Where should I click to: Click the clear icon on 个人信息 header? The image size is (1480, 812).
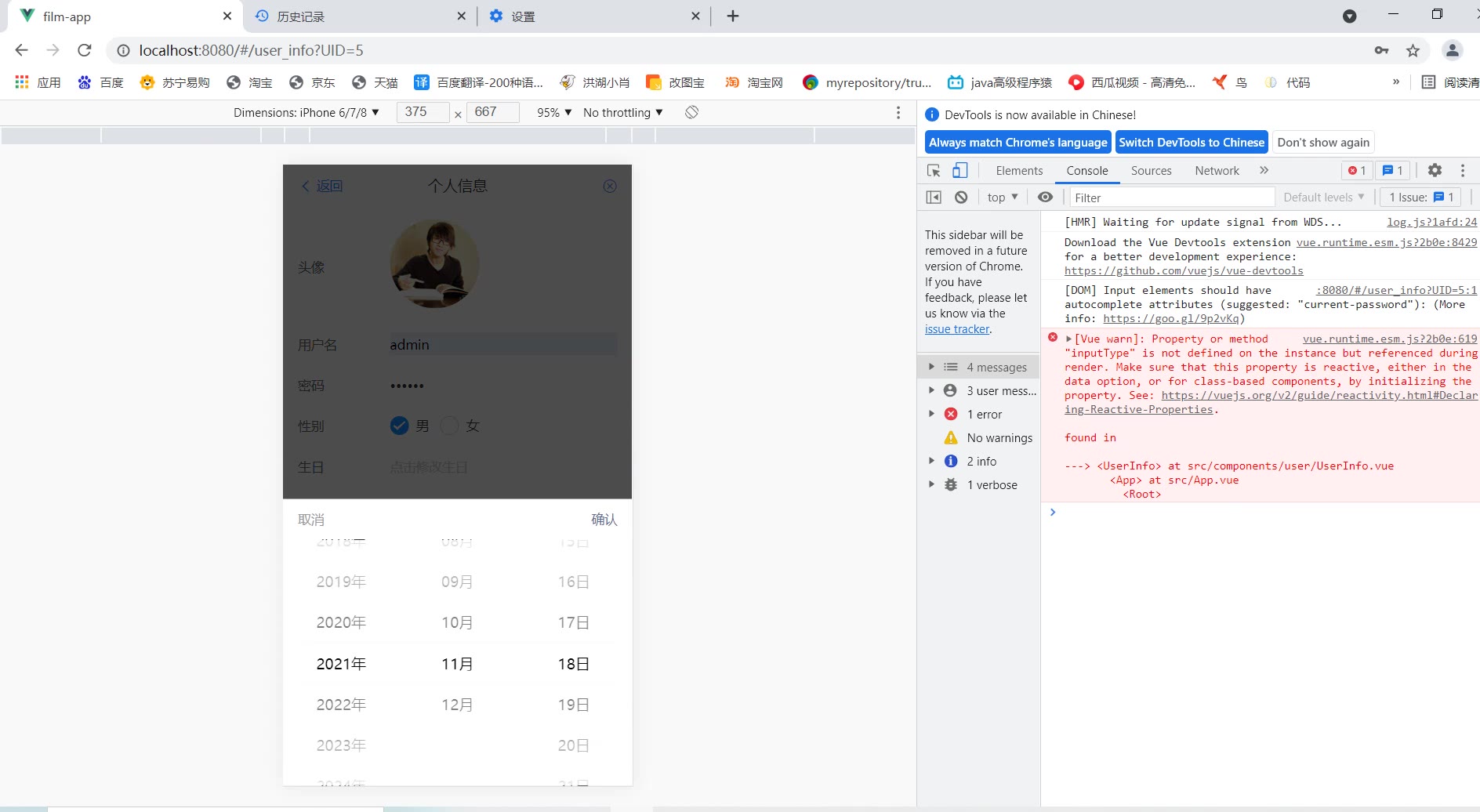point(610,186)
